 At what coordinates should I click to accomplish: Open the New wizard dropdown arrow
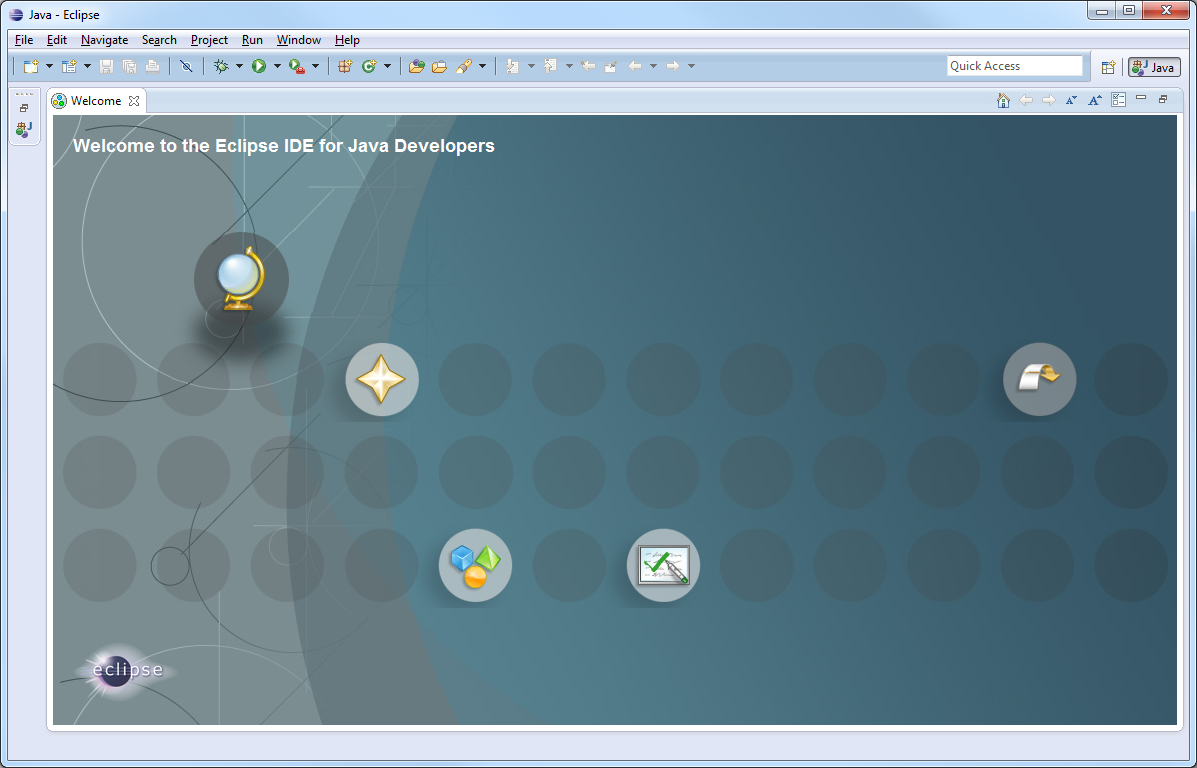[x=50, y=66]
